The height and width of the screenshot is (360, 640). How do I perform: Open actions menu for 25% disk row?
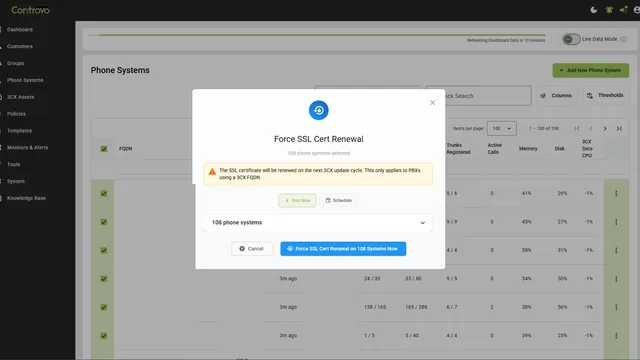[616, 336]
